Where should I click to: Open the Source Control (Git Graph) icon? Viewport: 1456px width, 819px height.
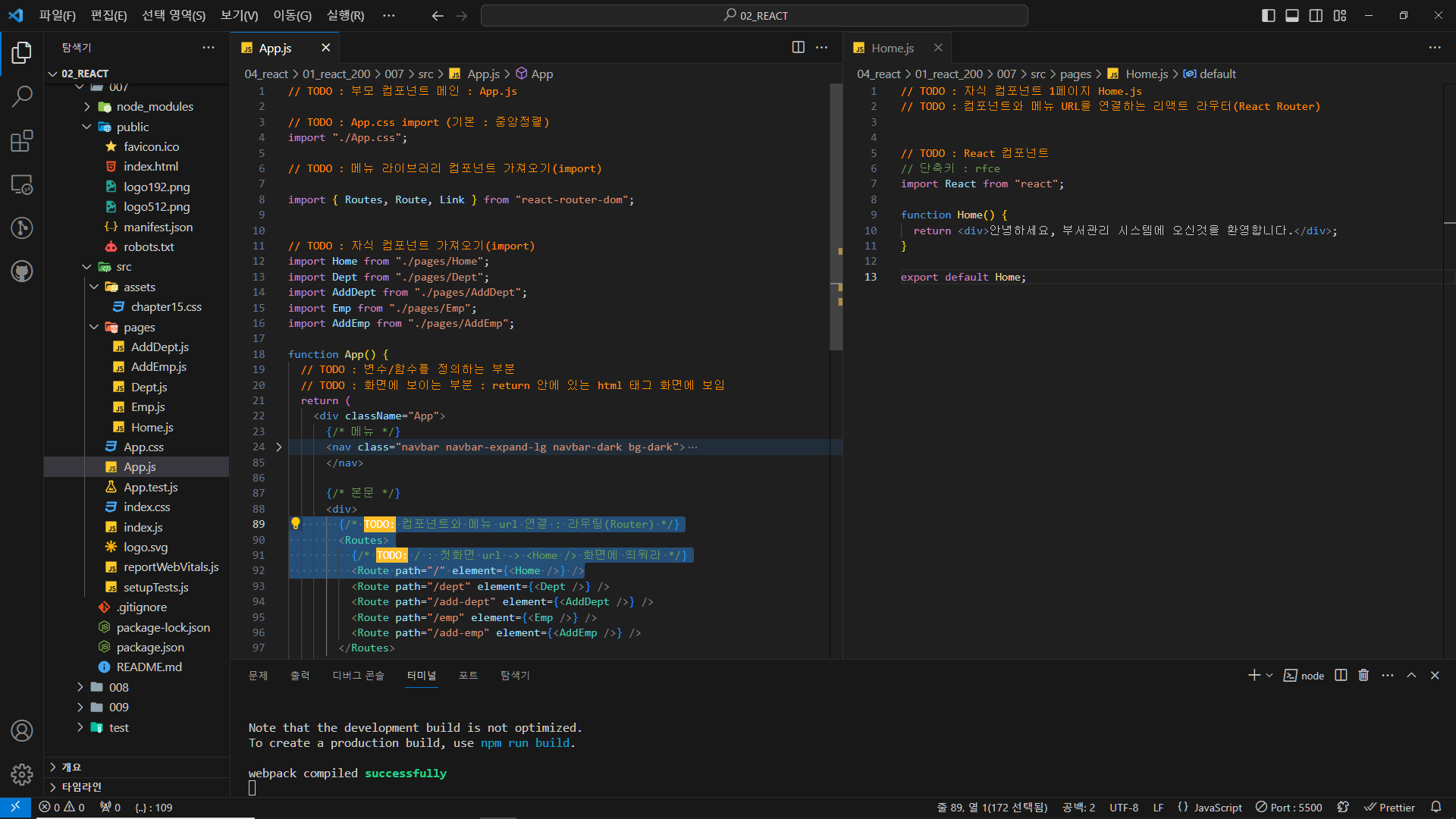[x=22, y=227]
